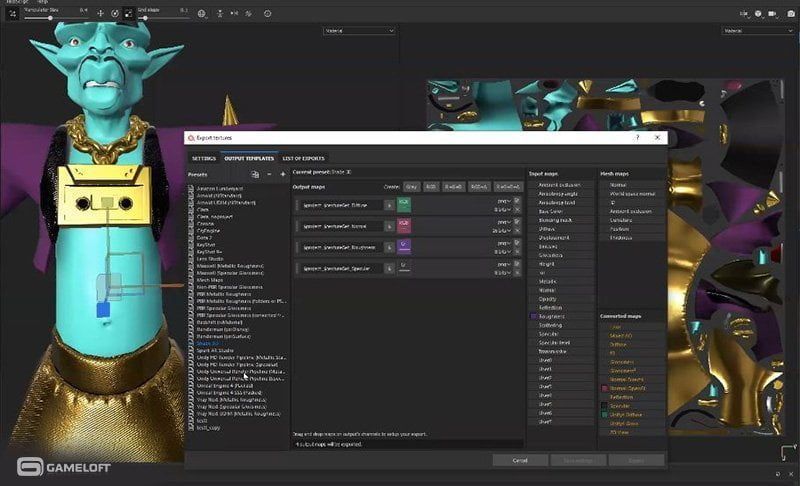Create an RGB output map

pos(431,187)
